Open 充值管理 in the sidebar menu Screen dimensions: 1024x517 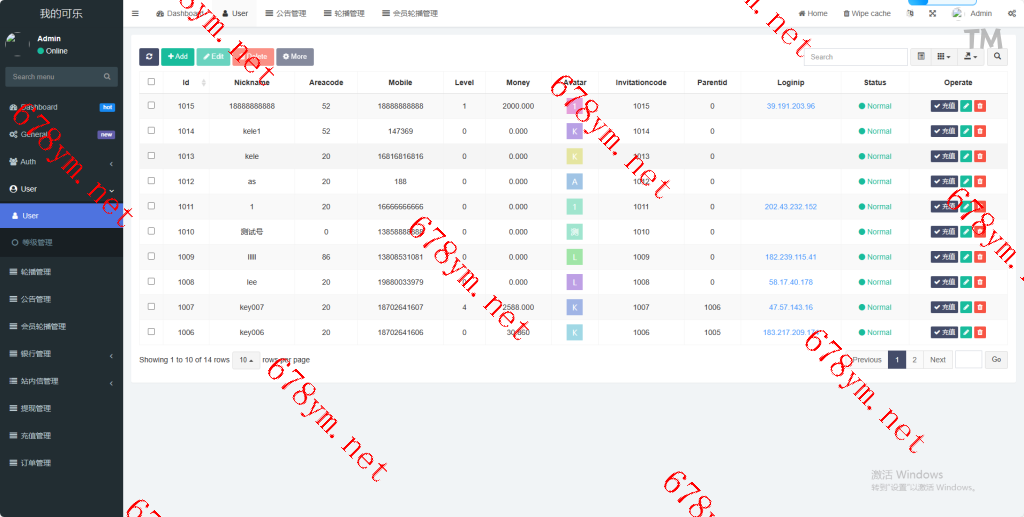(36, 436)
